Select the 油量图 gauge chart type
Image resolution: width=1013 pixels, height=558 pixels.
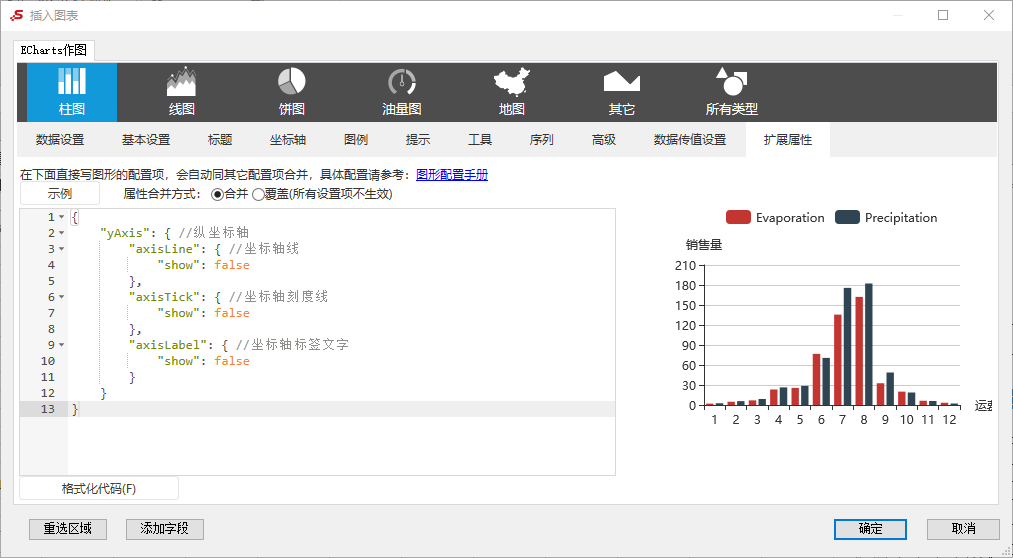point(402,92)
